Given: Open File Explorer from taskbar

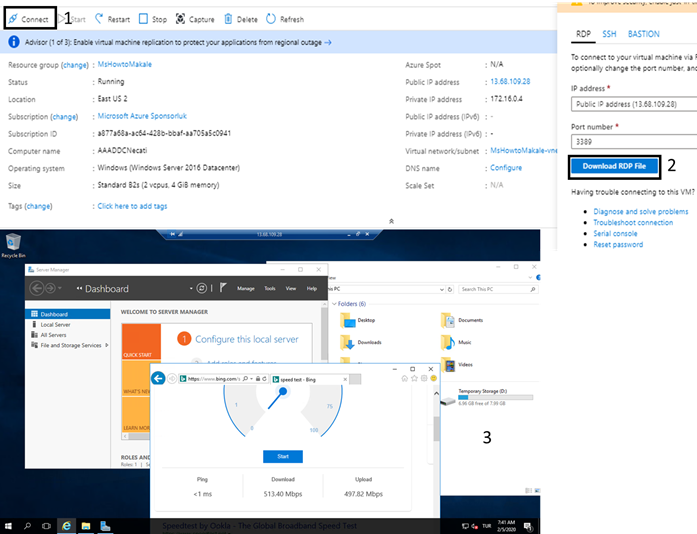Looking at the screenshot, I should (86, 526).
